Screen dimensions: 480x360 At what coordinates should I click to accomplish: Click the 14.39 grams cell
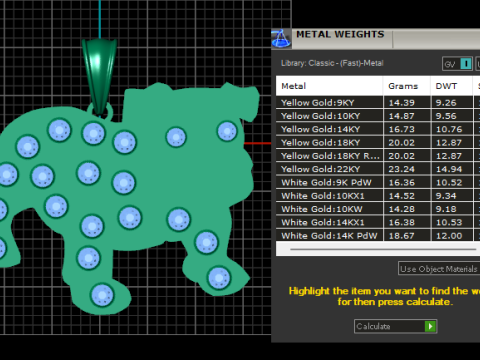point(407,103)
